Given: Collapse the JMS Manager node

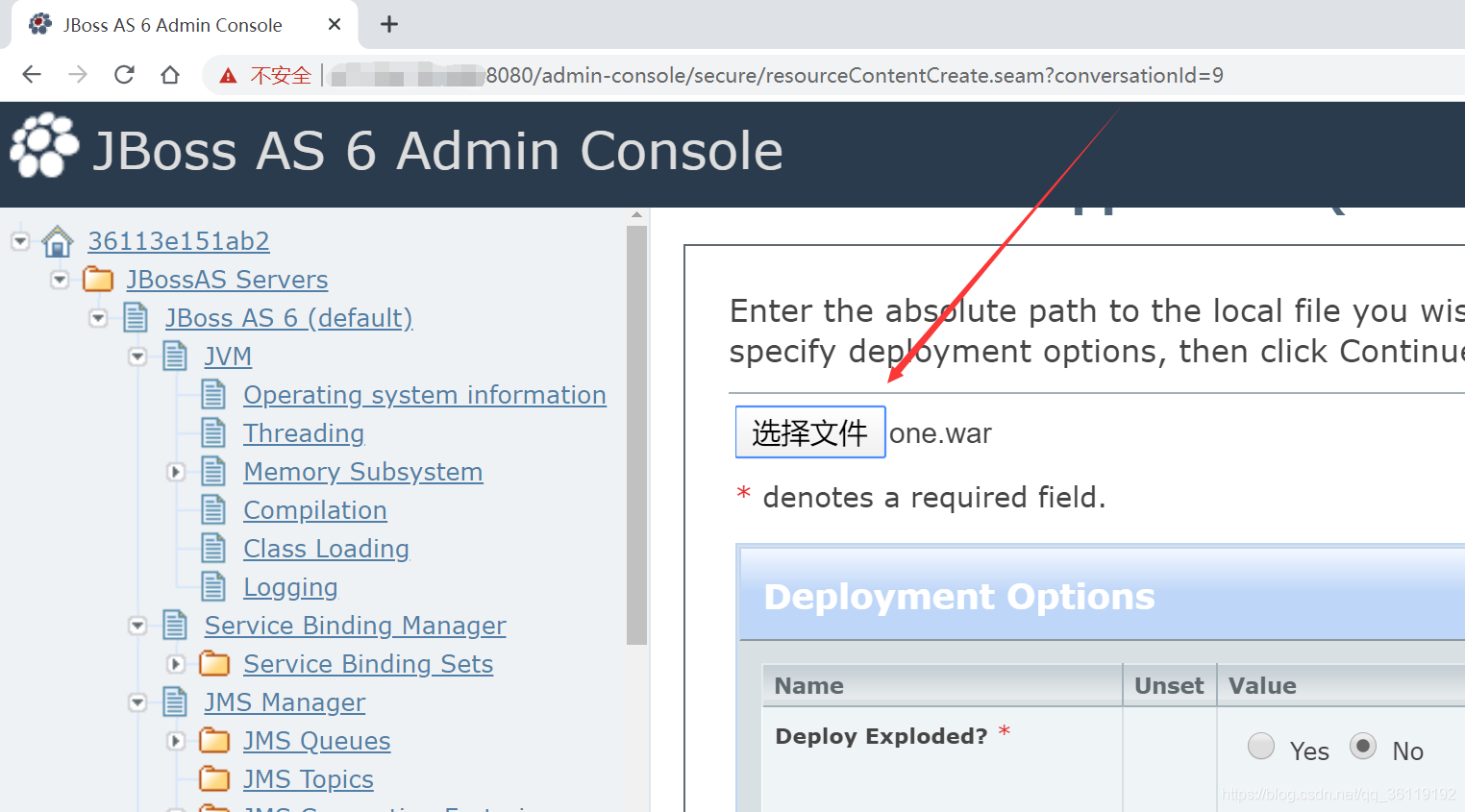Looking at the screenshot, I should [x=137, y=702].
